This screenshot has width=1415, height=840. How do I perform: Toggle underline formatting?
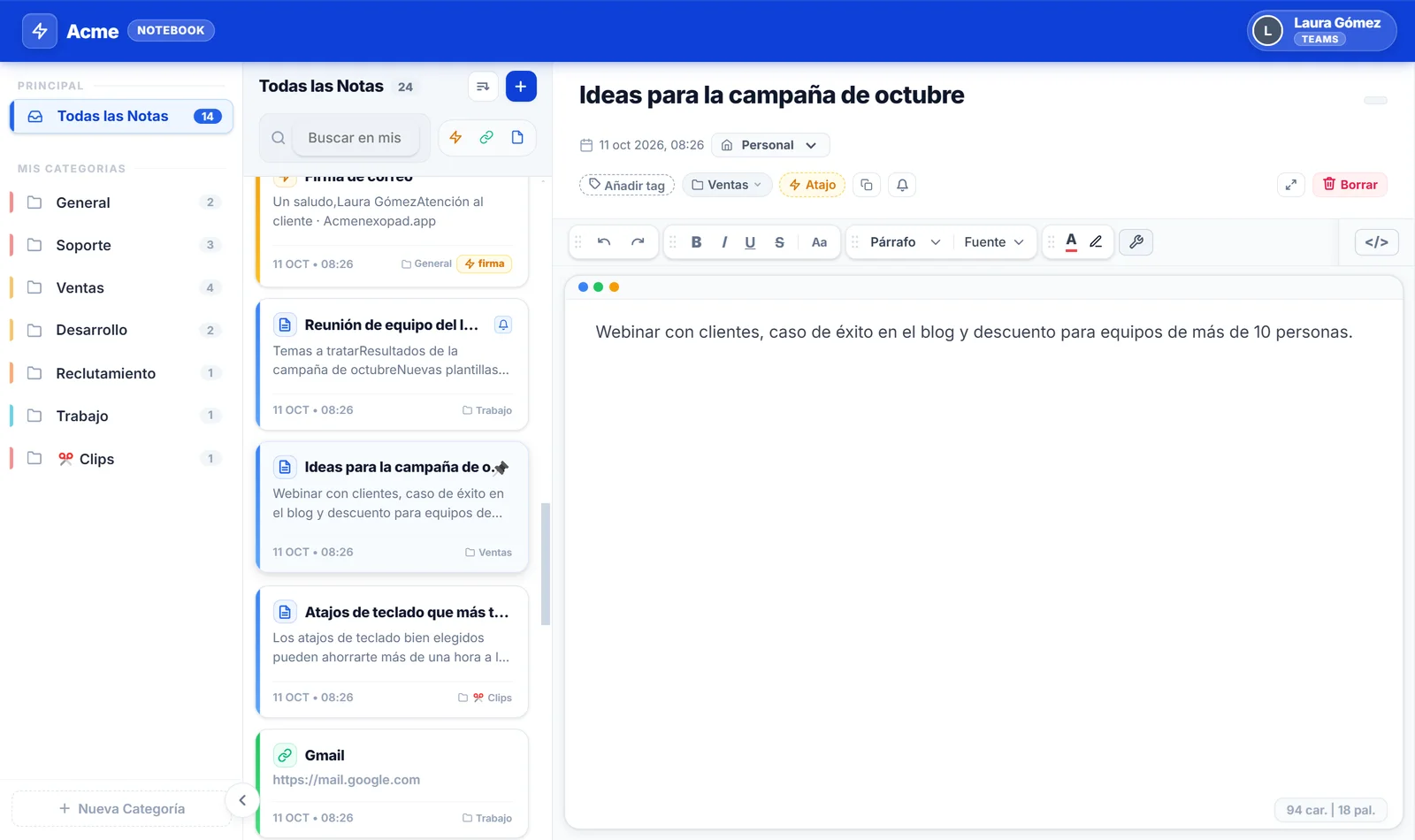coord(750,242)
